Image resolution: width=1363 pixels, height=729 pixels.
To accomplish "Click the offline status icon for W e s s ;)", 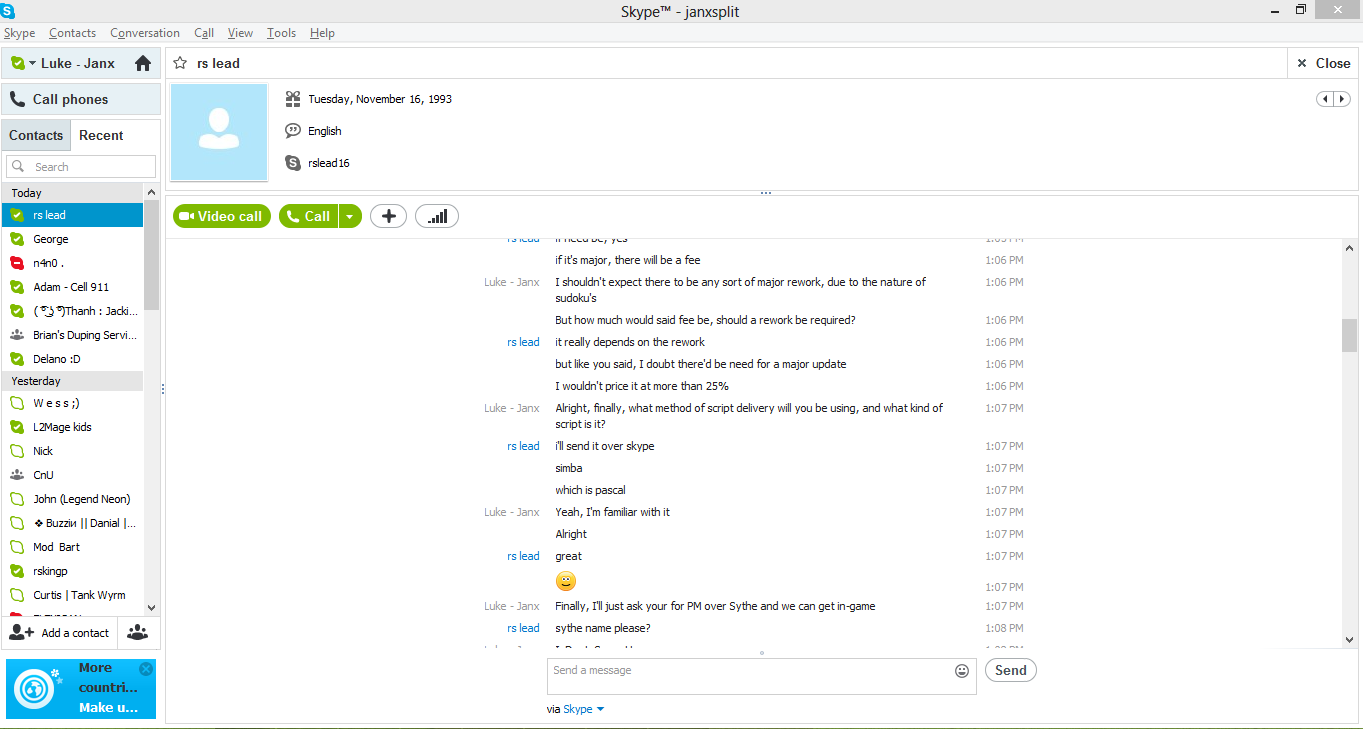I will click(16, 403).
